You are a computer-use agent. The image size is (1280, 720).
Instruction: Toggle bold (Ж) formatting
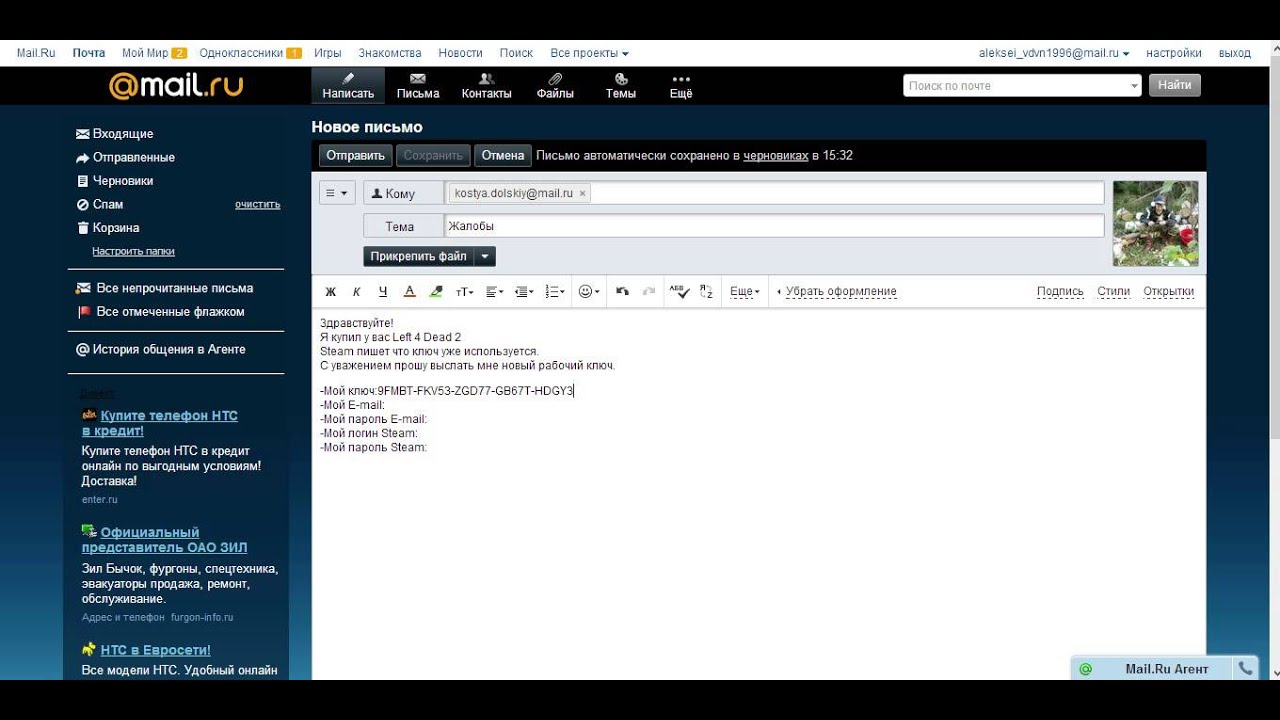331,292
